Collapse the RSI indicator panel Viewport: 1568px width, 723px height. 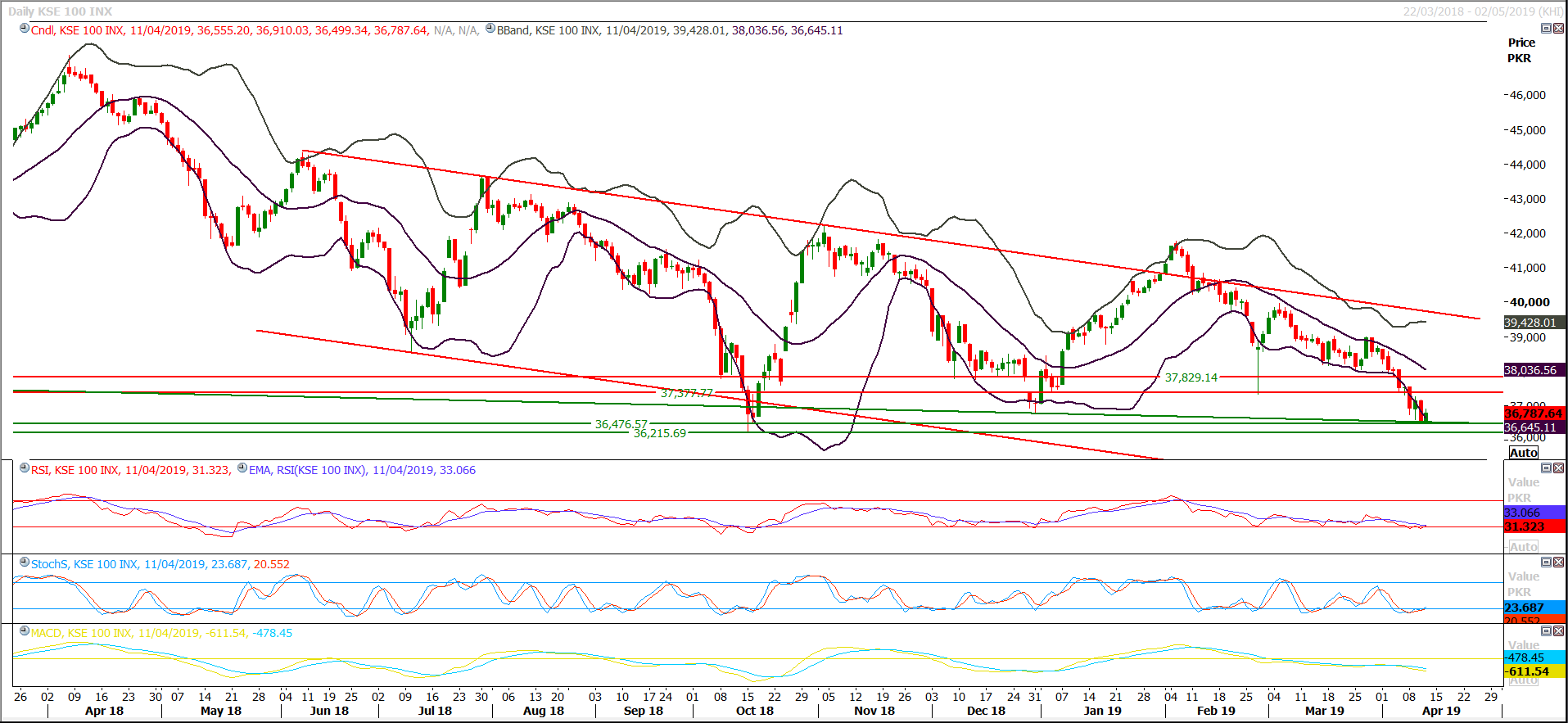tap(1546, 468)
